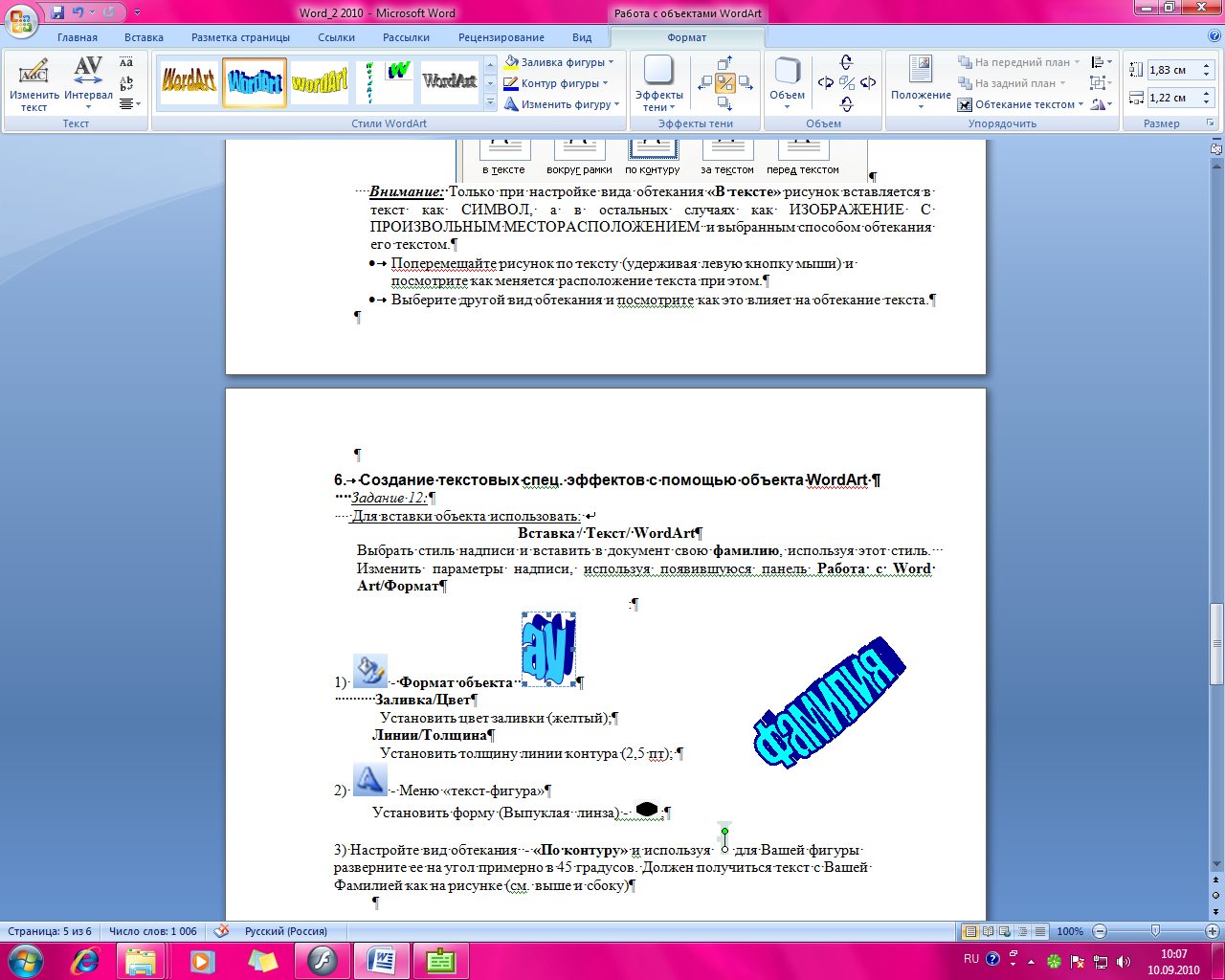The width and height of the screenshot is (1225, 980).
Task: Tilt 3-D left
Action: click(825, 83)
